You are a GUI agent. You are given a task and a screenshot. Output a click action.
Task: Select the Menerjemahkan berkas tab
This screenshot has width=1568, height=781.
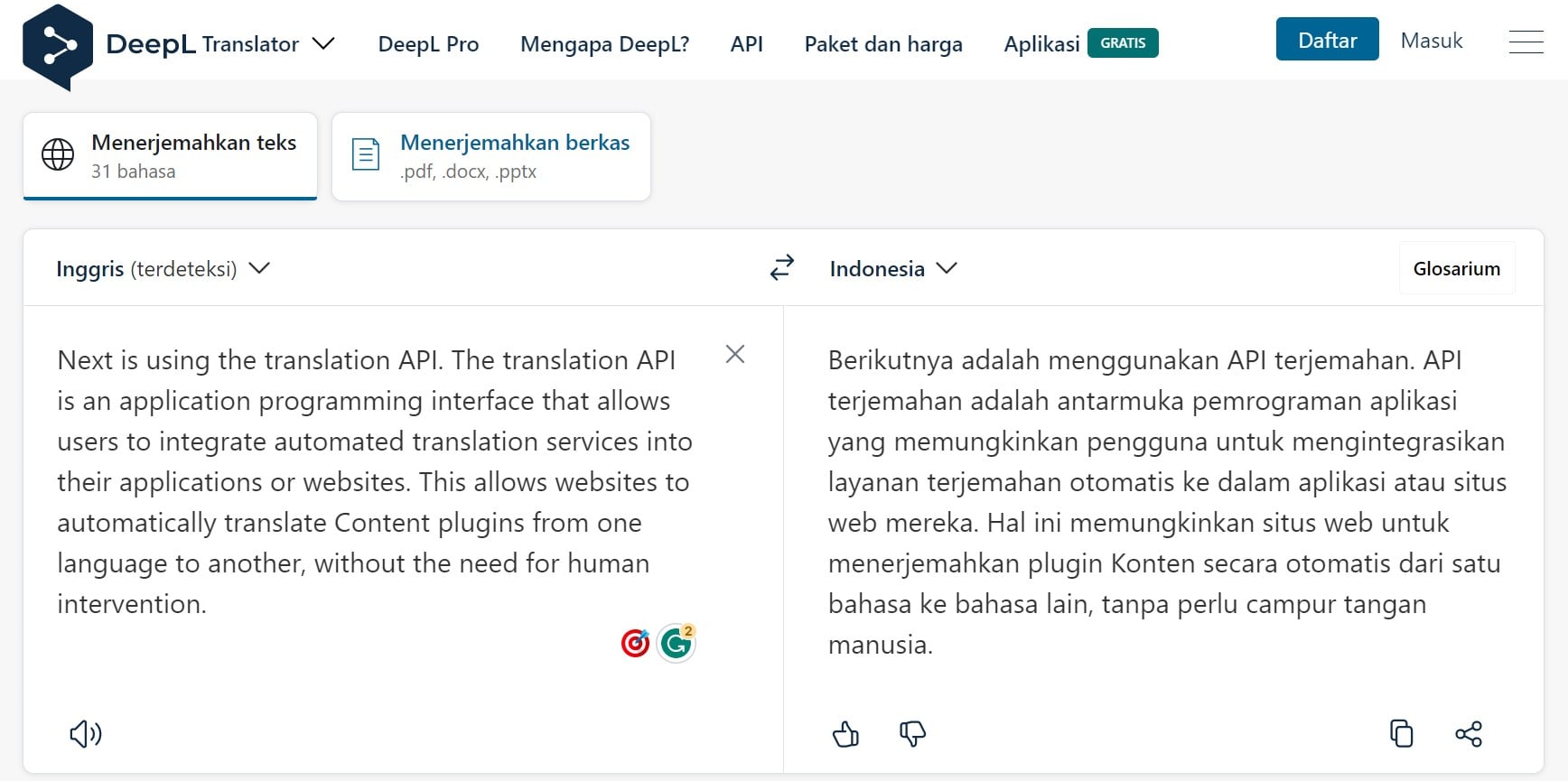click(x=491, y=156)
